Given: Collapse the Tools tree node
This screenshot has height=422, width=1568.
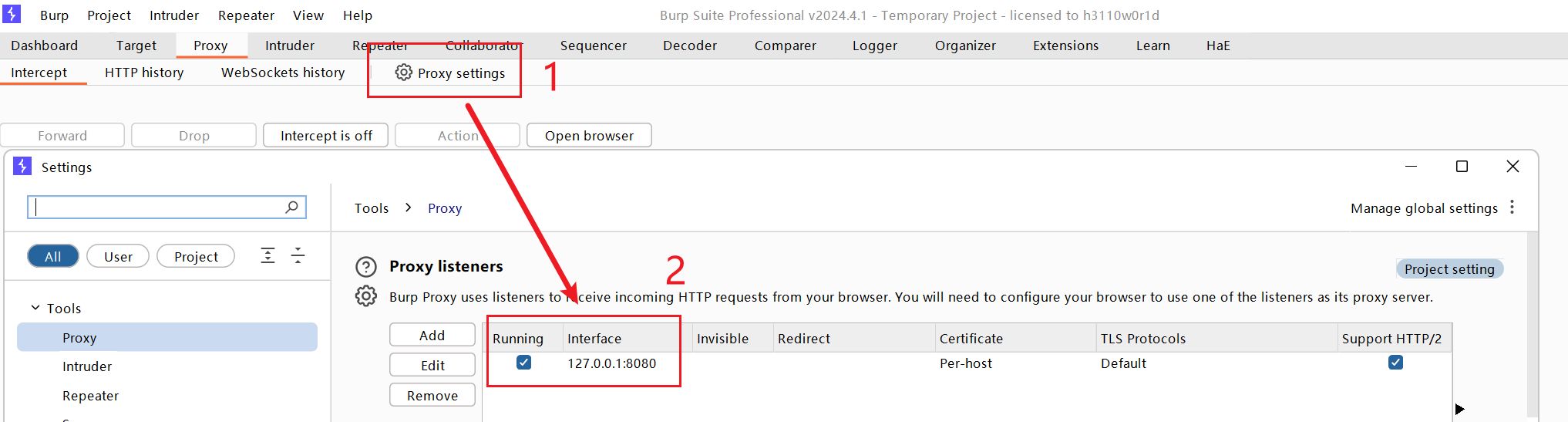Looking at the screenshot, I should point(35,308).
